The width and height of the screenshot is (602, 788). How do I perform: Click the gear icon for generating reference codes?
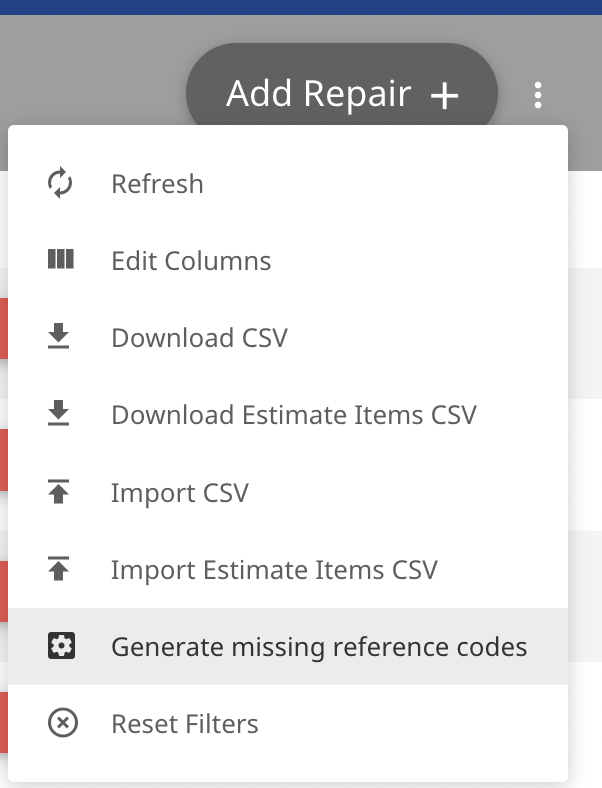click(61, 646)
